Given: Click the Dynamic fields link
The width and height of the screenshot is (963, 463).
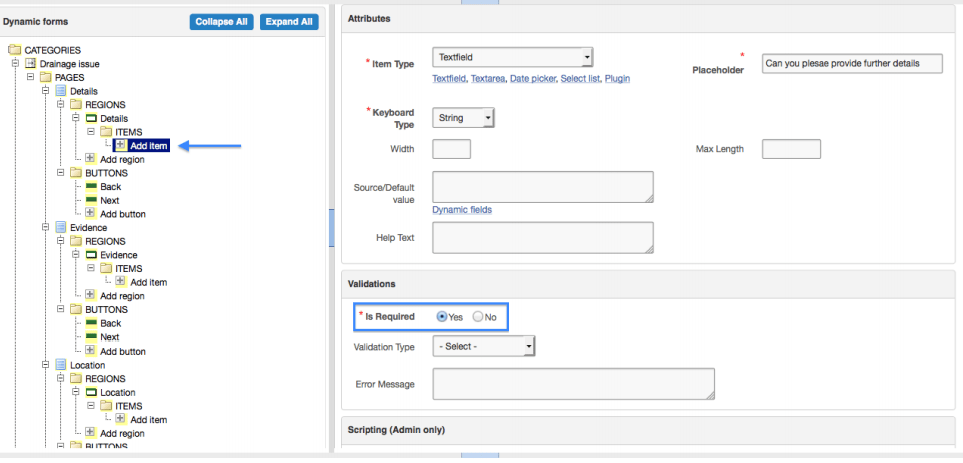Looking at the screenshot, I should point(462,209).
